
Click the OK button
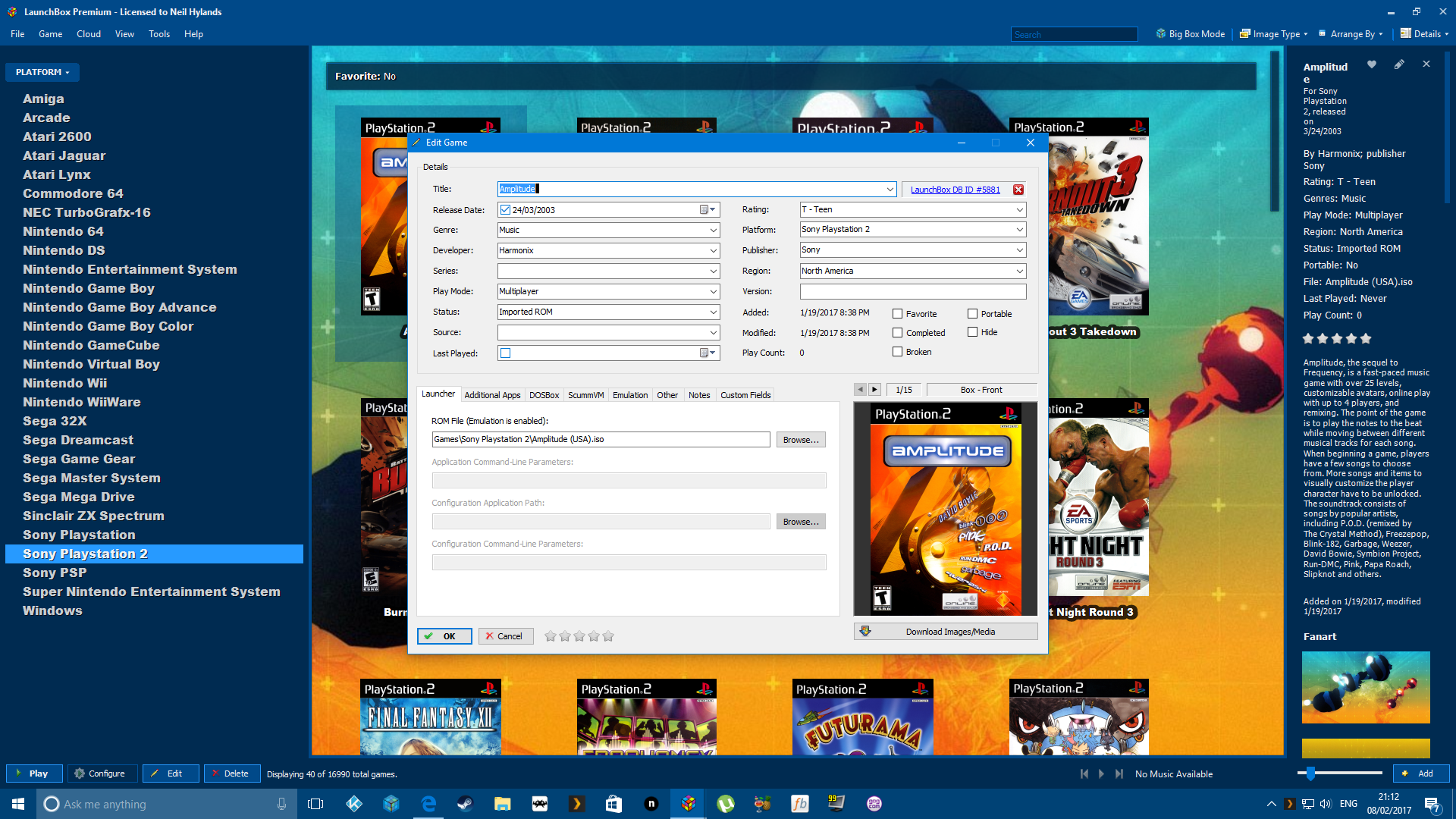click(444, 636)
